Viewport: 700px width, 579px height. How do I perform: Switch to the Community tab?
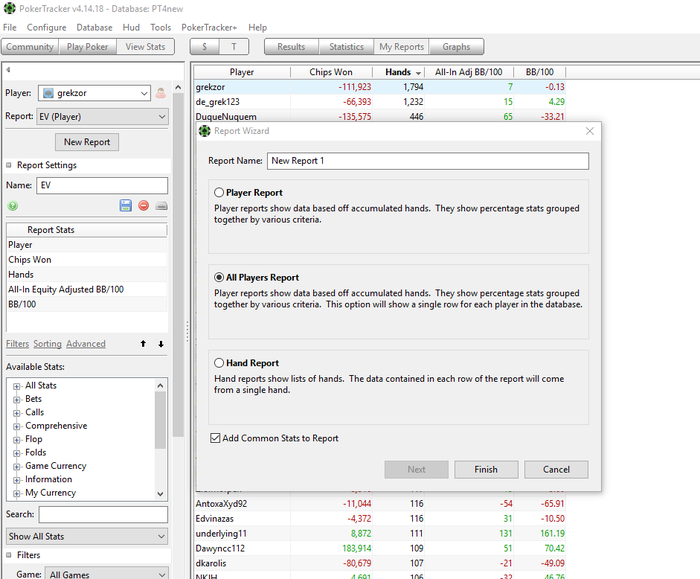(x=30, y=46)
